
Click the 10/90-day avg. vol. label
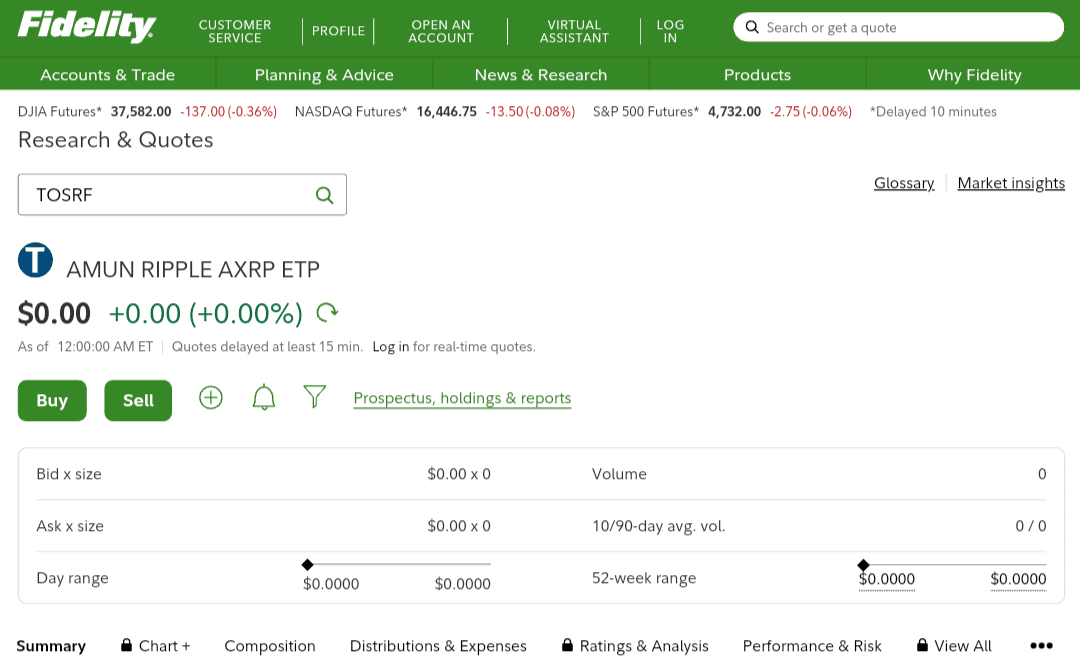(x=658, y=526)
